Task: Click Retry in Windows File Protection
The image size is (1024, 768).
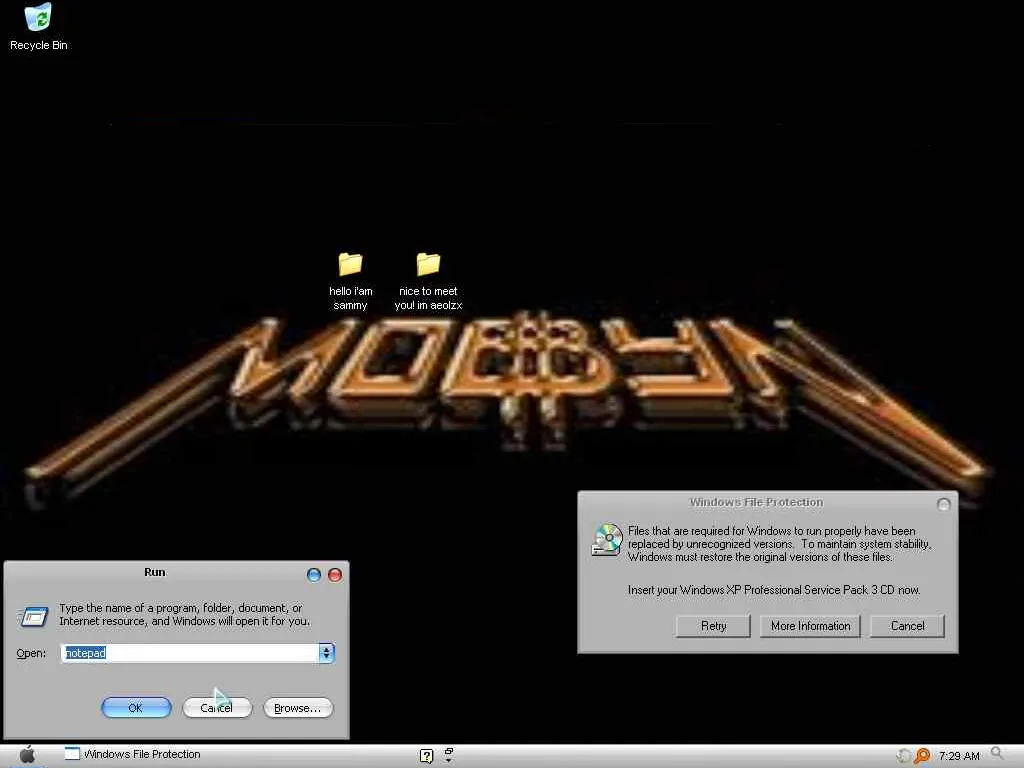Action: [713, 626]
